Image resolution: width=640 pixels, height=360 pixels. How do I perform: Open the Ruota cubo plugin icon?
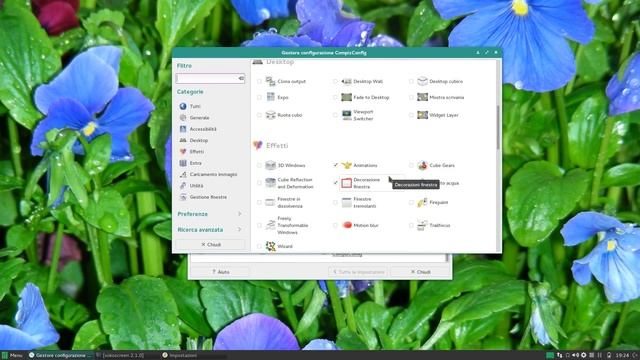(270, 115)
